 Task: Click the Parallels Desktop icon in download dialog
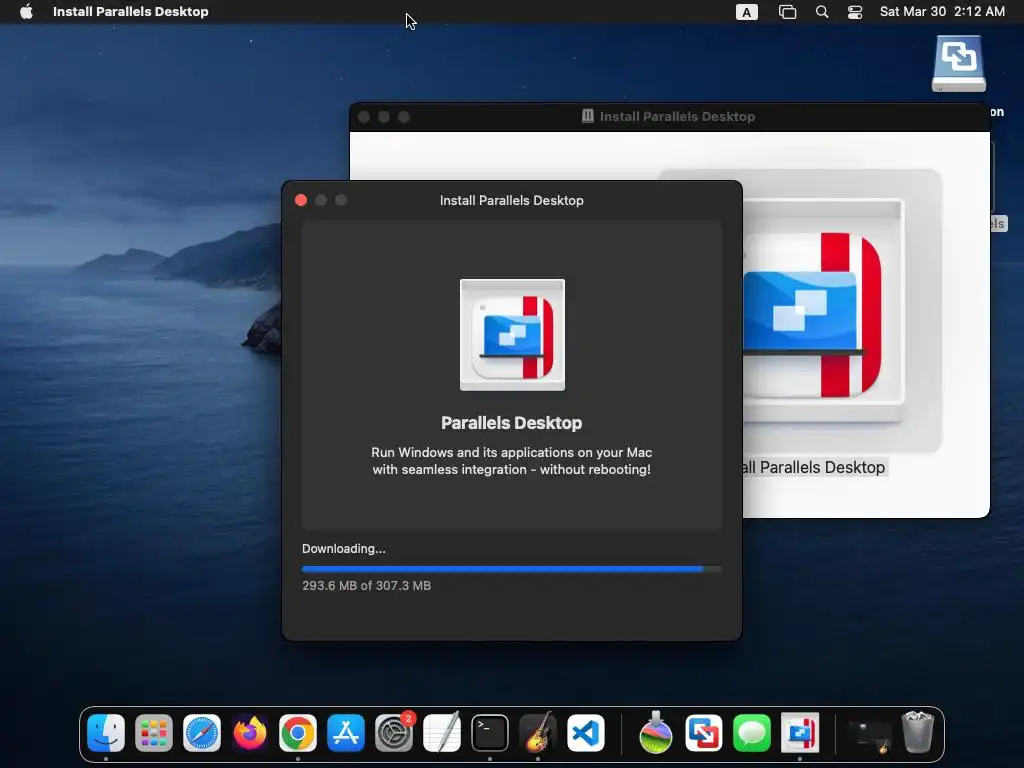pos(512,335)
